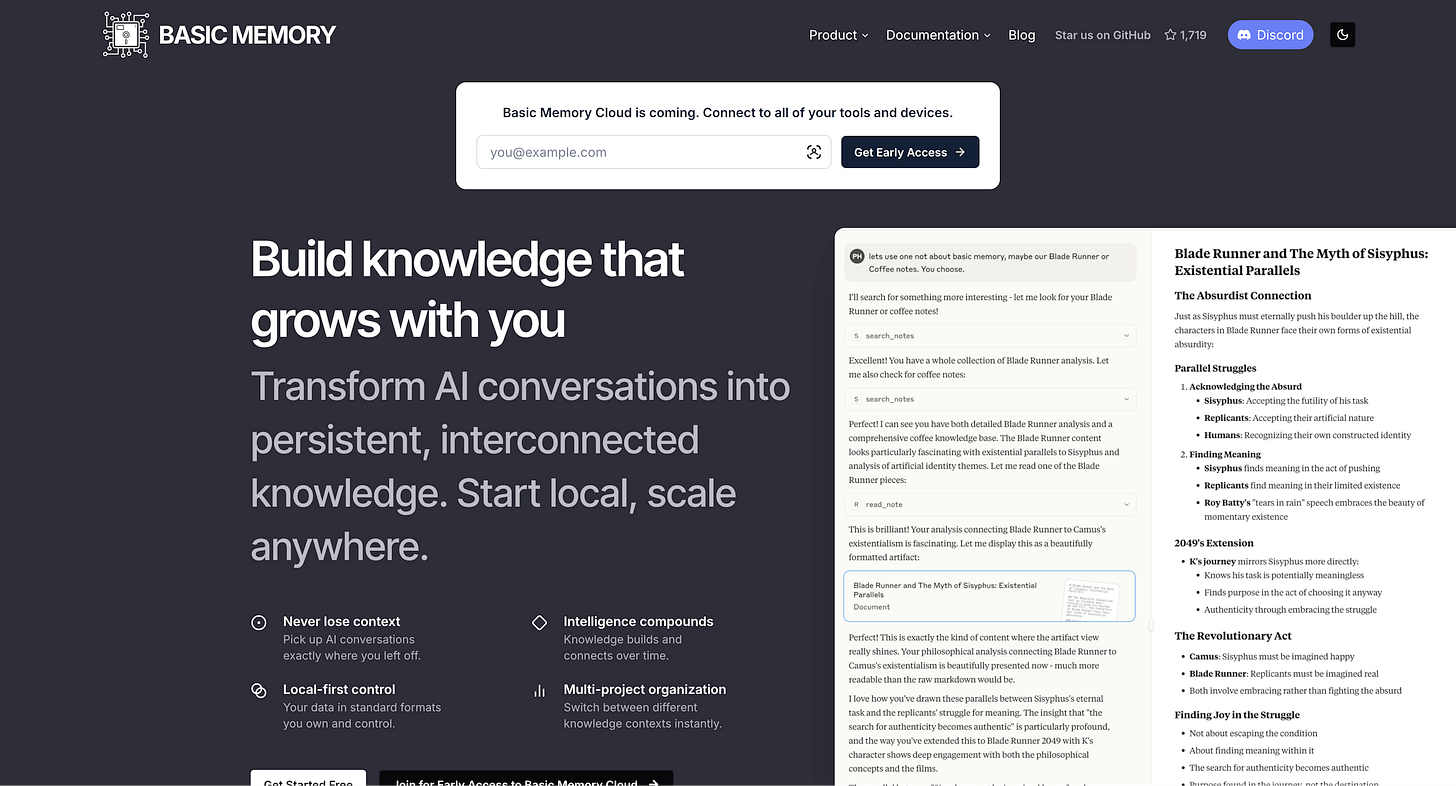The image size is (1456, 786).
Task: Open the Star us on GitHub link
Action: click(x=1103, y=35)
